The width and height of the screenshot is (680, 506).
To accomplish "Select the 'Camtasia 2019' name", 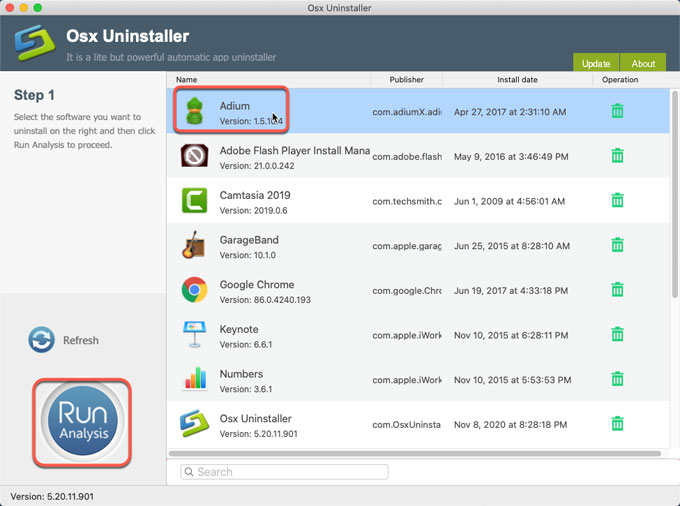I will pyautogui.click(x=255, y=195).
